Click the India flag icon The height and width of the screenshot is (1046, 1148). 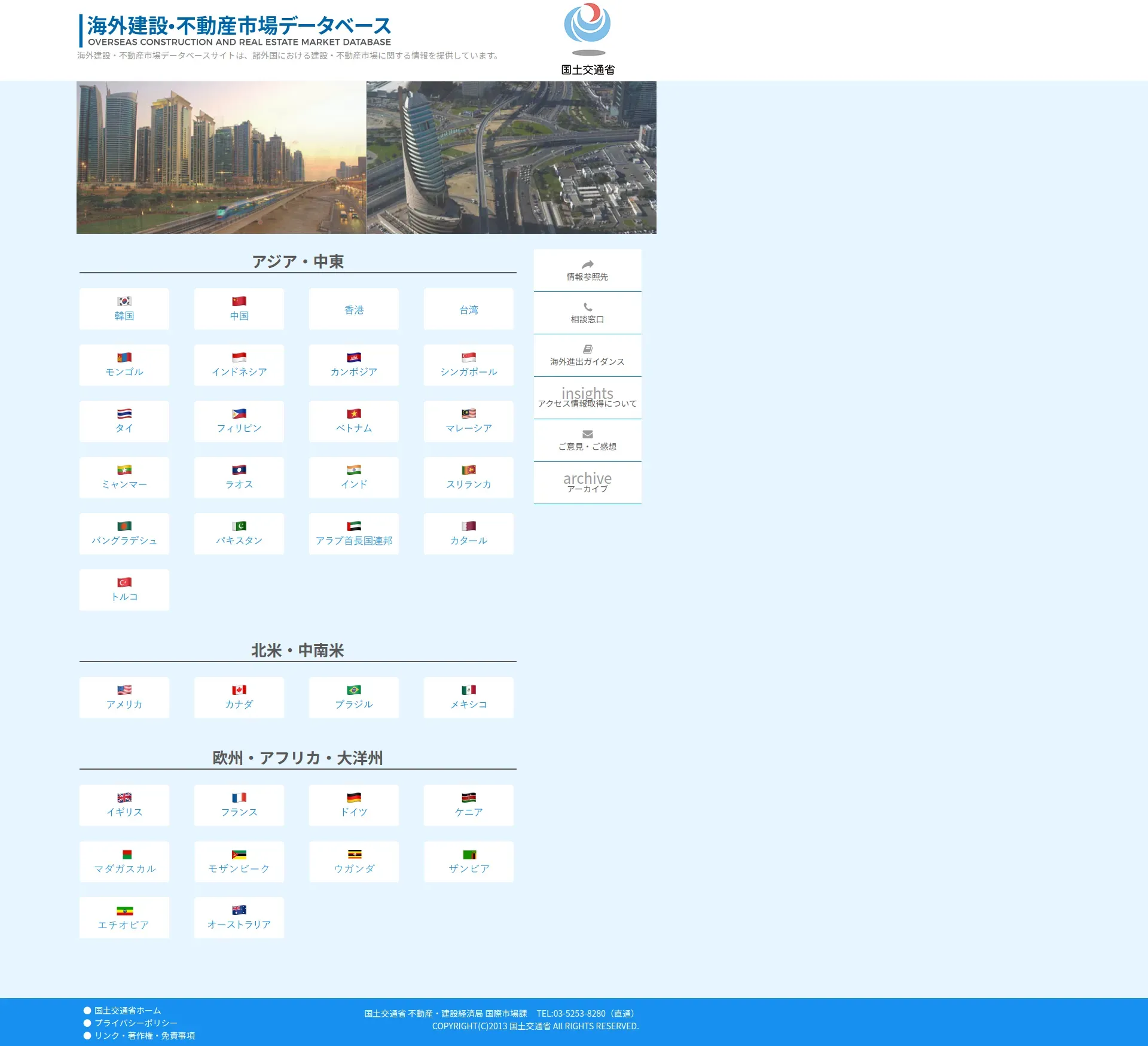[x=354, y=470]
